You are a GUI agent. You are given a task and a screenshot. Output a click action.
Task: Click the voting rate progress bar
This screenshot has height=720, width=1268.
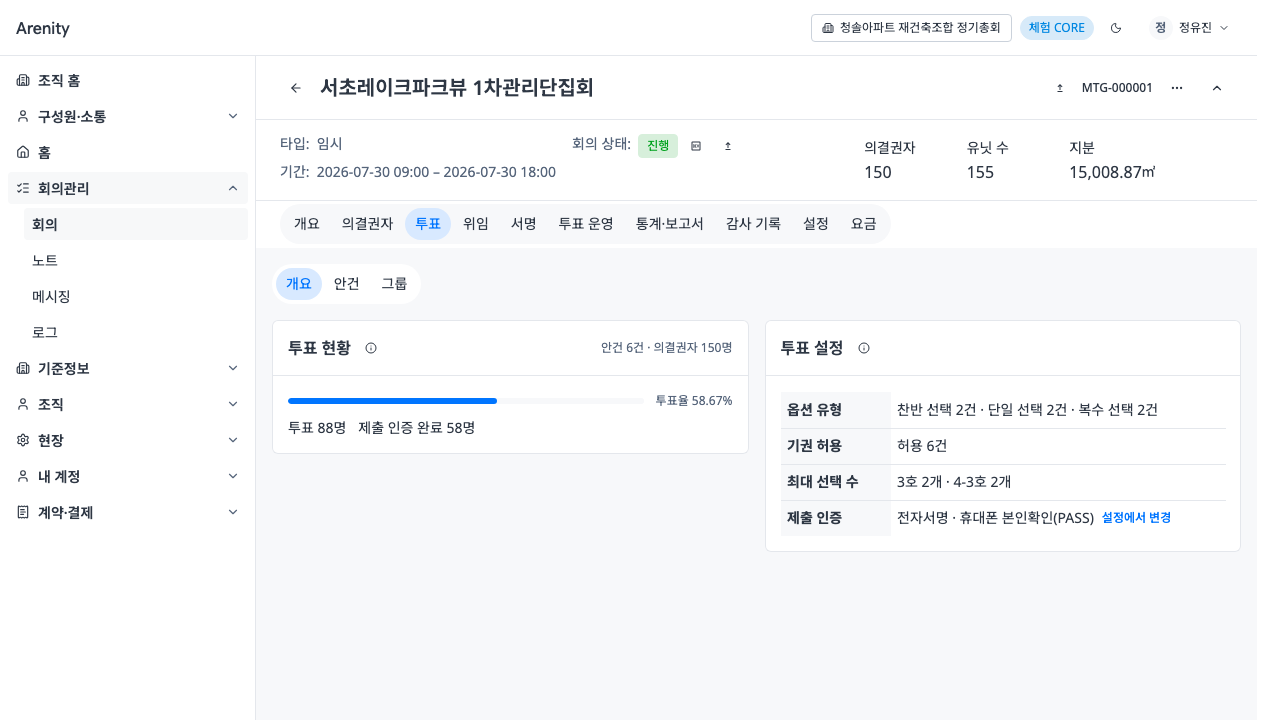coord(466,401)
